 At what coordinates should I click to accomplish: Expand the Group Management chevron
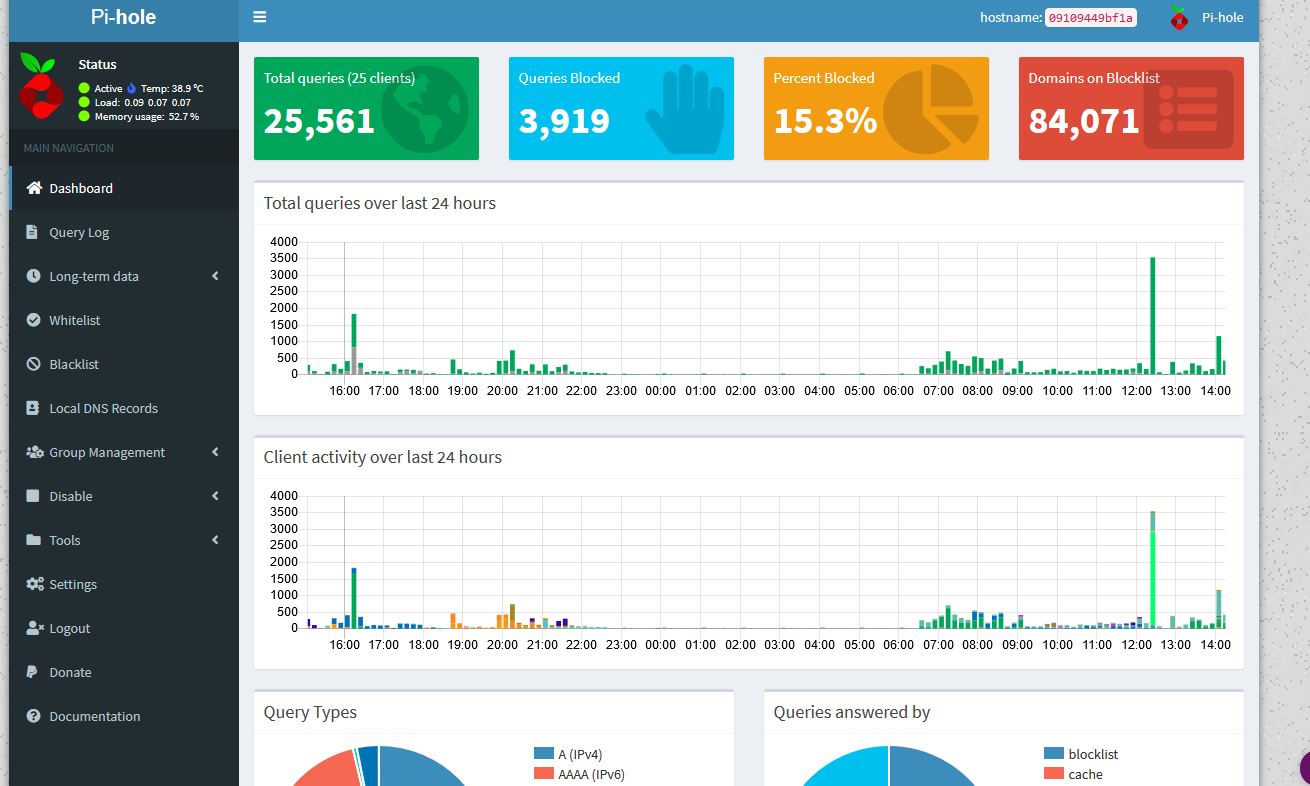215,452
